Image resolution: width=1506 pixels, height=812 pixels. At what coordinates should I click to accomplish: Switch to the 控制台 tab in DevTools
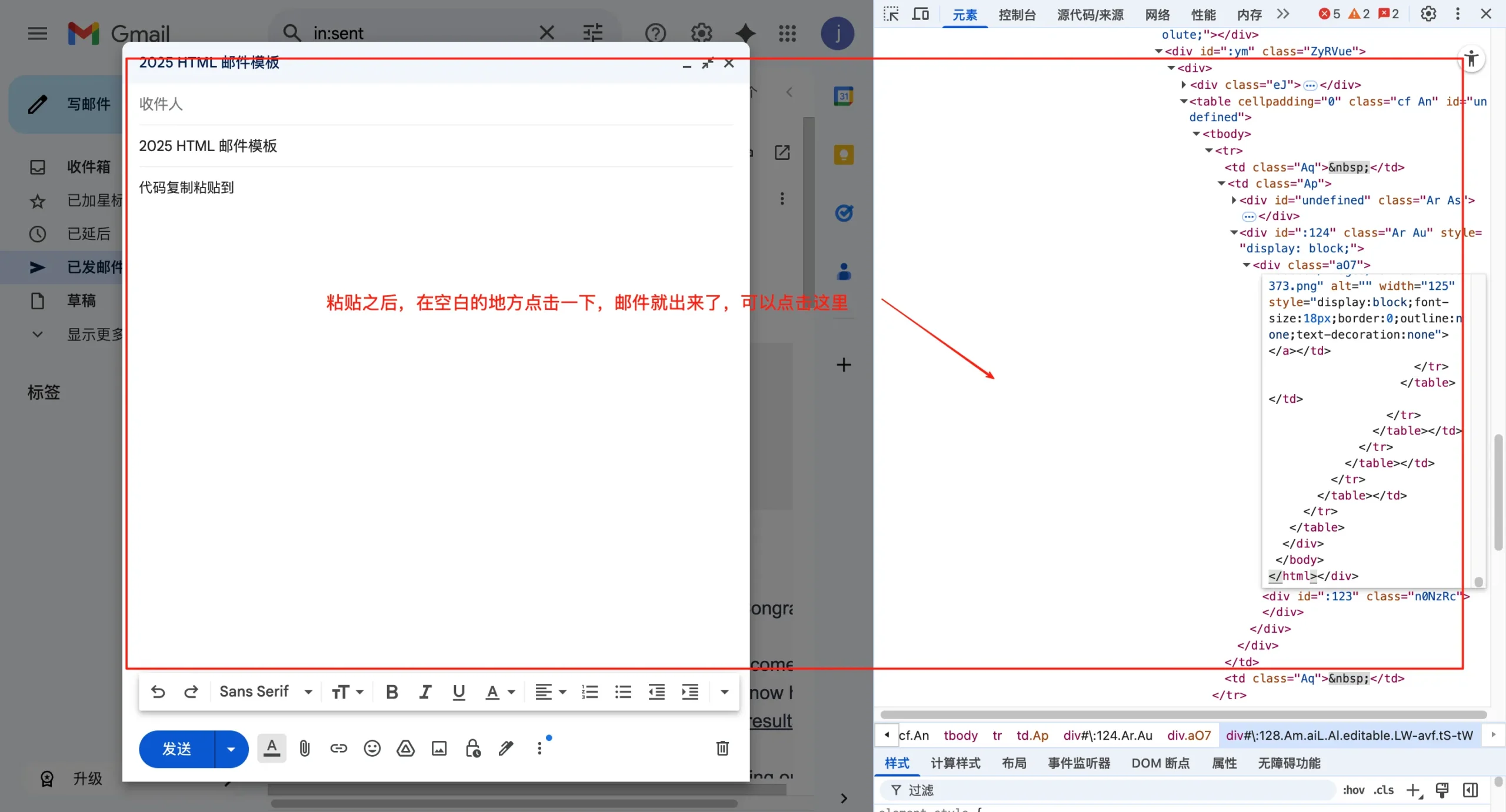[1017, 14]
